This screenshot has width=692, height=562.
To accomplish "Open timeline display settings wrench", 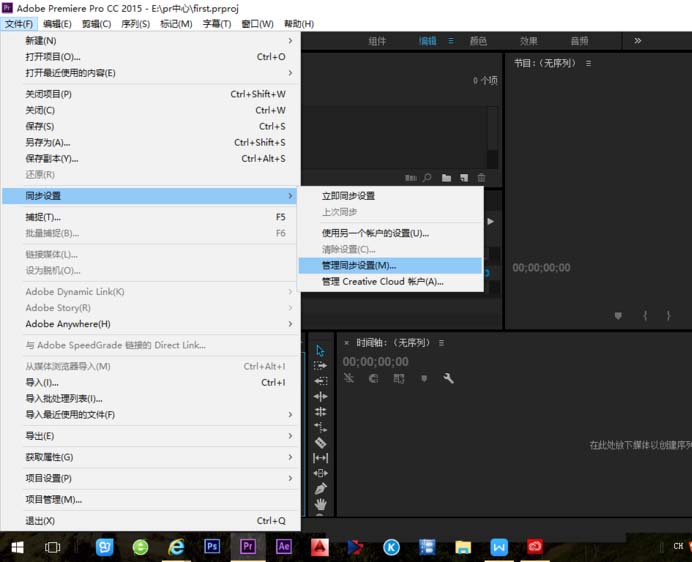I will point(448,378).
